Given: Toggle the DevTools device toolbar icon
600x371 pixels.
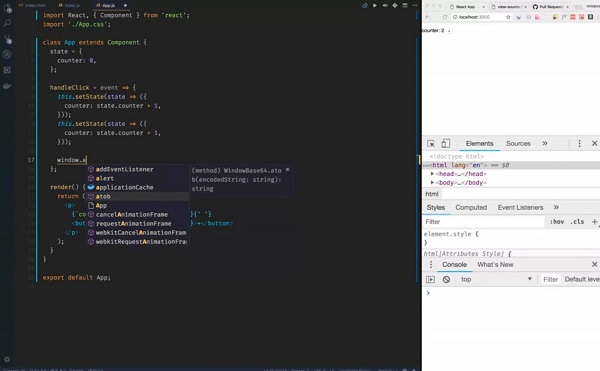Looking at the screenshot, I should [x=445, y=143].
